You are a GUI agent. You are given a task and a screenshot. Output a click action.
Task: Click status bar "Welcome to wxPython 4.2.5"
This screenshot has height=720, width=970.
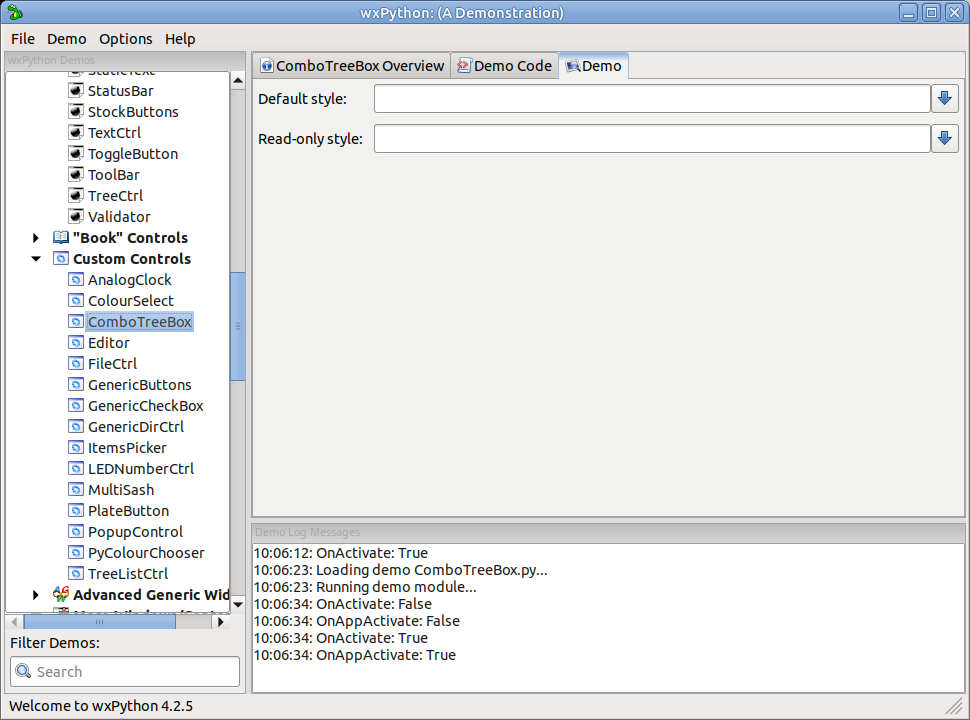101,706
